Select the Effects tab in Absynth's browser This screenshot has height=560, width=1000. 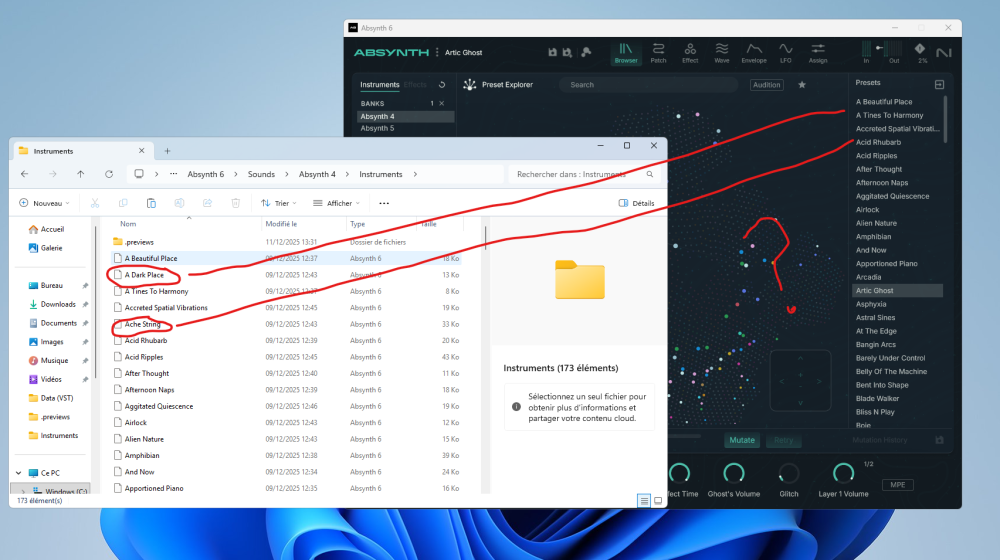[x=415, y=84]
